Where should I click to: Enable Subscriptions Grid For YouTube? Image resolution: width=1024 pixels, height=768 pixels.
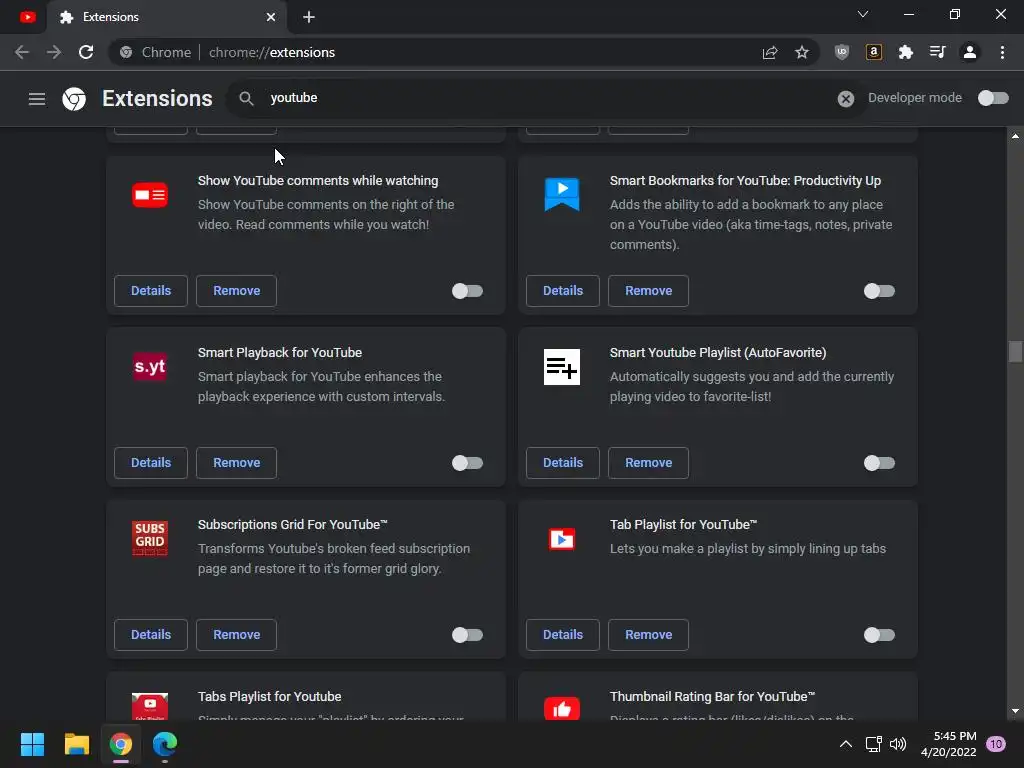pos(468,635)
